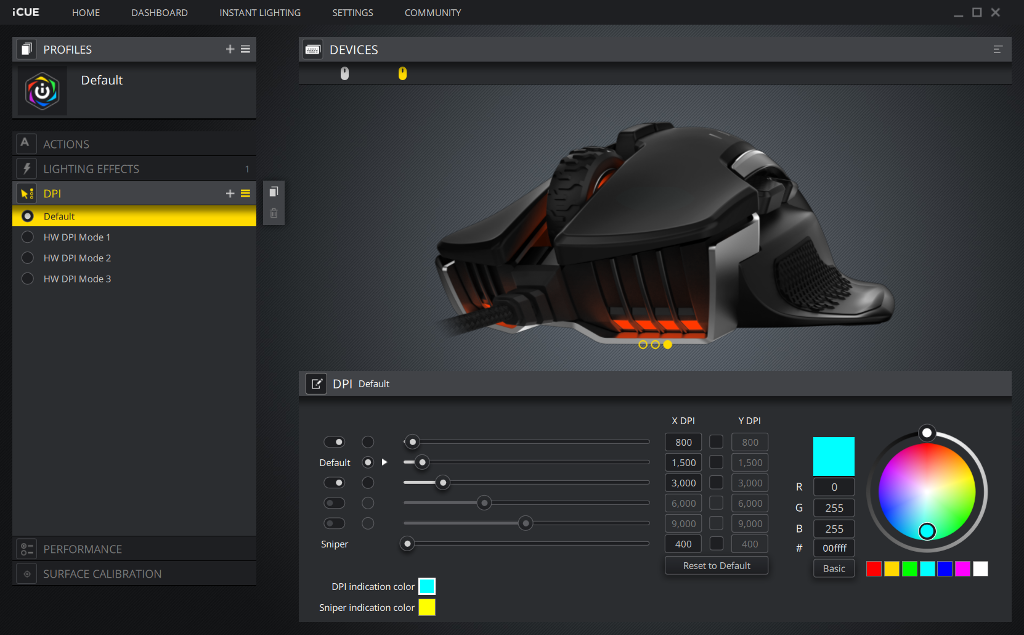Enable the 6,000 DPI stage toggle

pyautogui.click(x=334, y=503)
